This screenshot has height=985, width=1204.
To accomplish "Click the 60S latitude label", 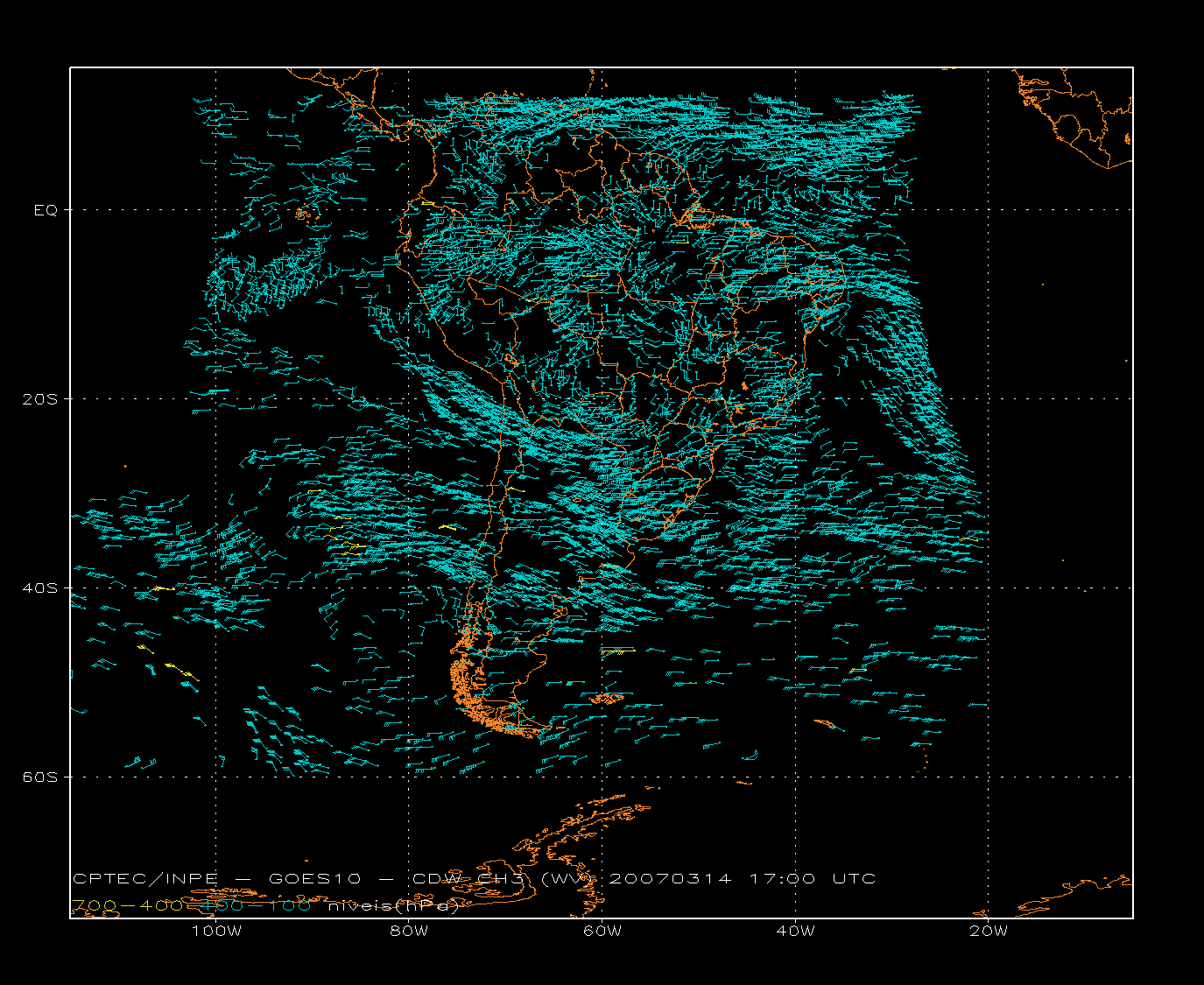I will [40, 777].
